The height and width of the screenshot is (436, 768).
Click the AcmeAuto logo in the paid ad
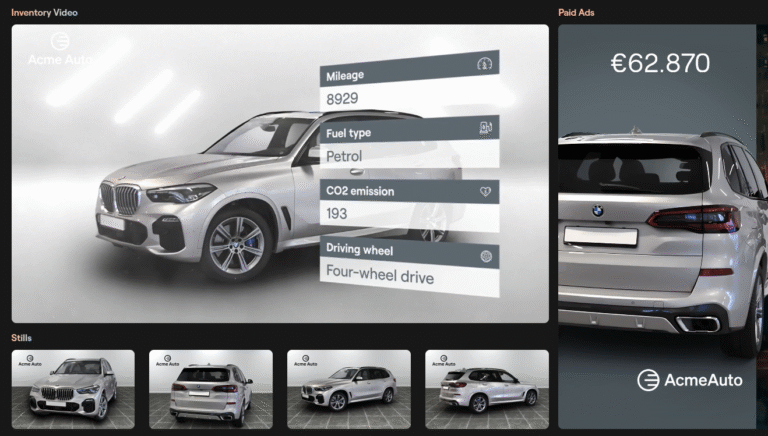click(688, 380)
